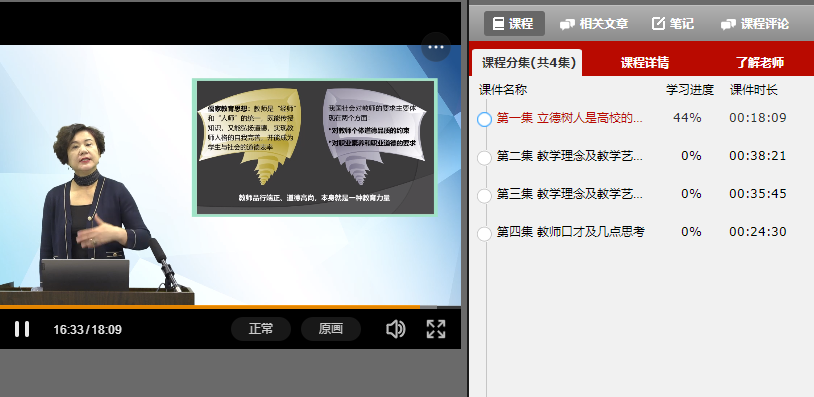Click the book icon on 课程 tab
This screenshot has width=814, height=397.
[x=498, y=24]
